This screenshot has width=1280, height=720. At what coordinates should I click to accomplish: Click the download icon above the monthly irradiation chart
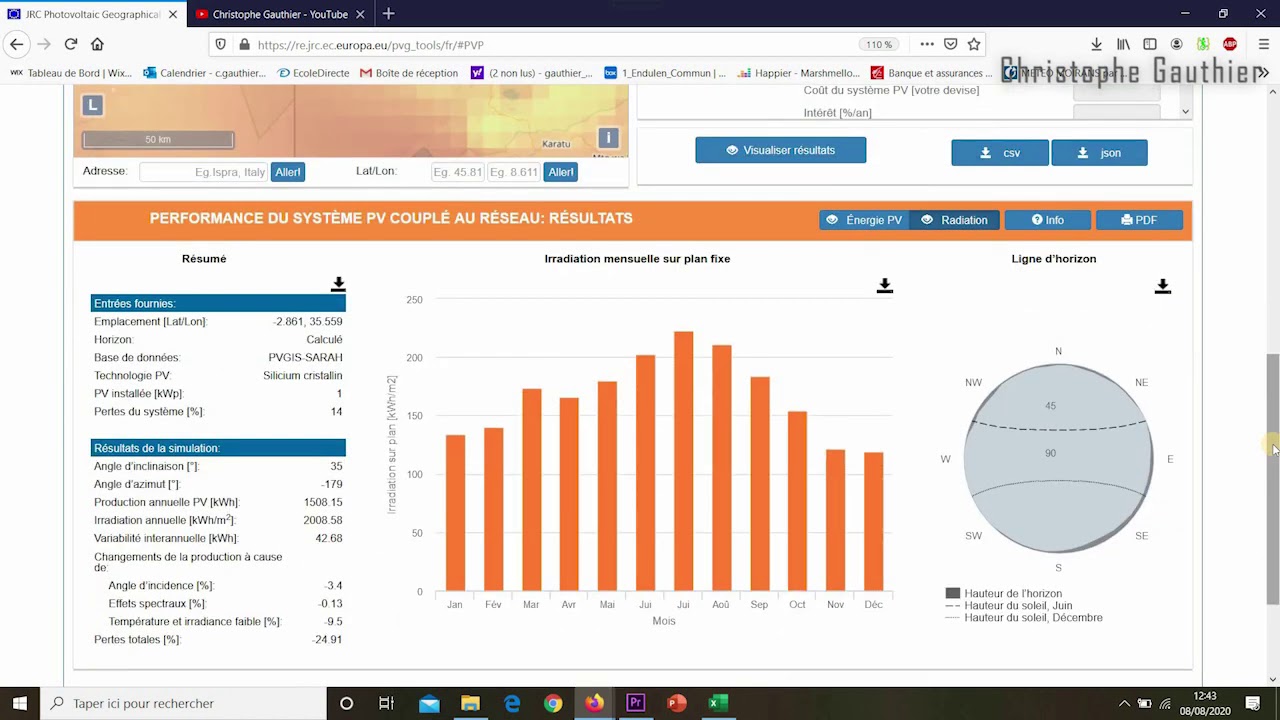[884, 285]
